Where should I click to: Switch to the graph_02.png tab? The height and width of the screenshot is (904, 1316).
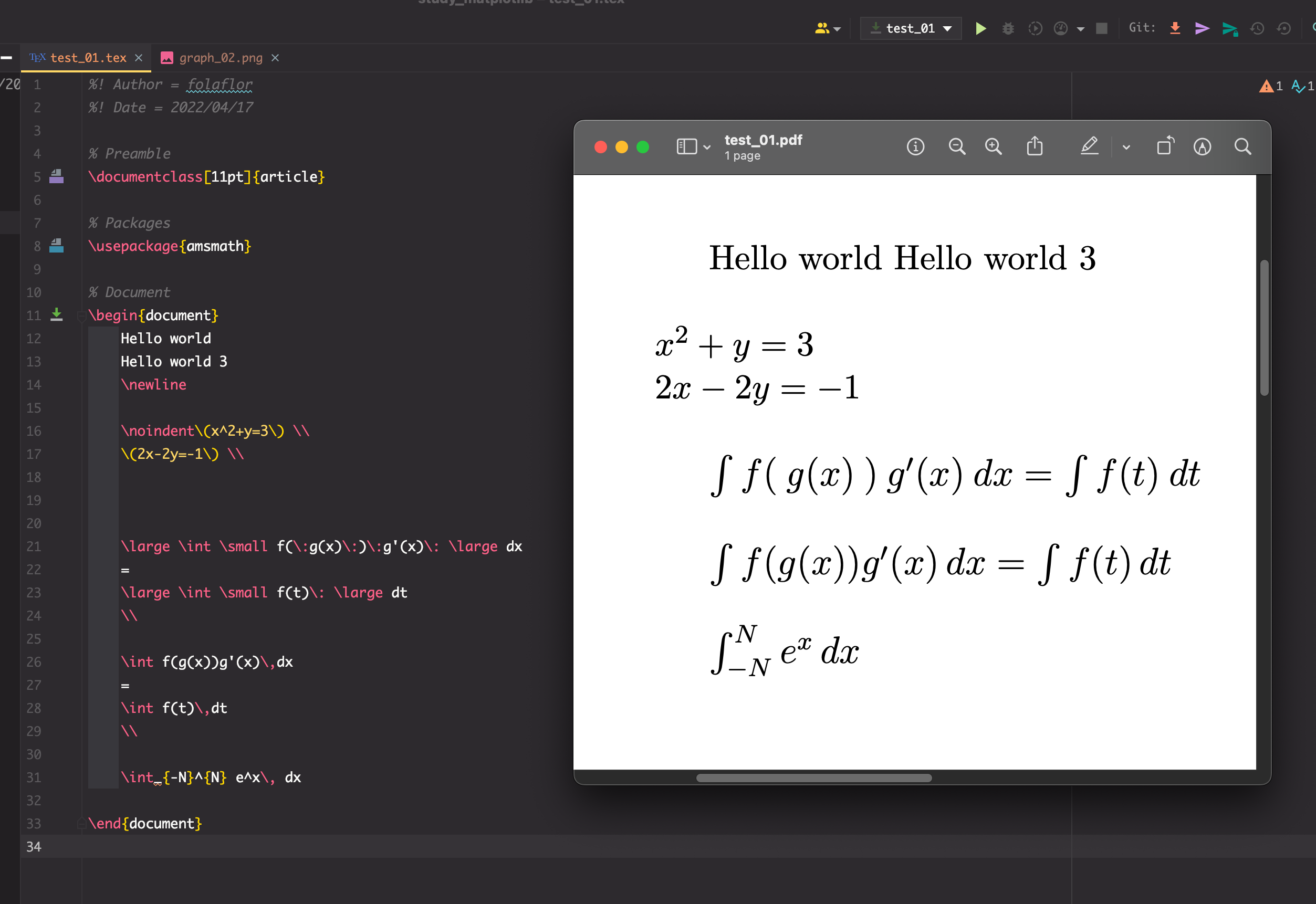tap(221, 58)
